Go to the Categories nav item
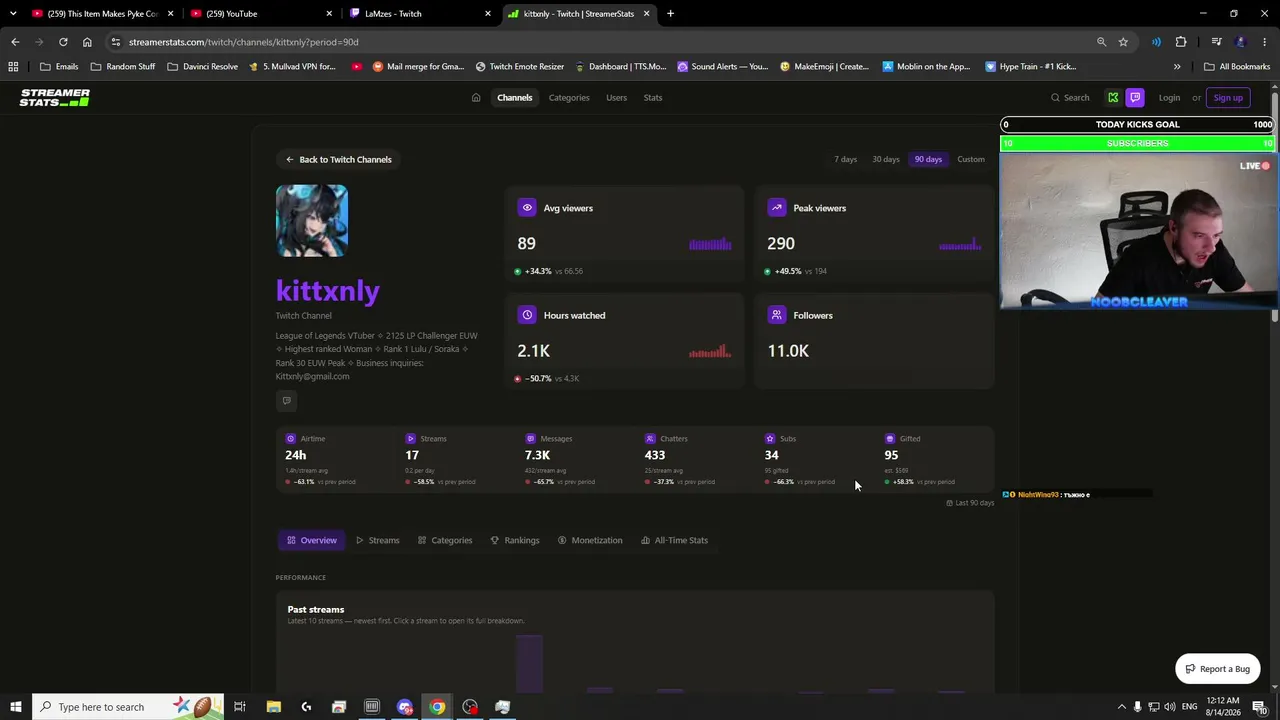1280x720 pixels. [x=569, y=98]
